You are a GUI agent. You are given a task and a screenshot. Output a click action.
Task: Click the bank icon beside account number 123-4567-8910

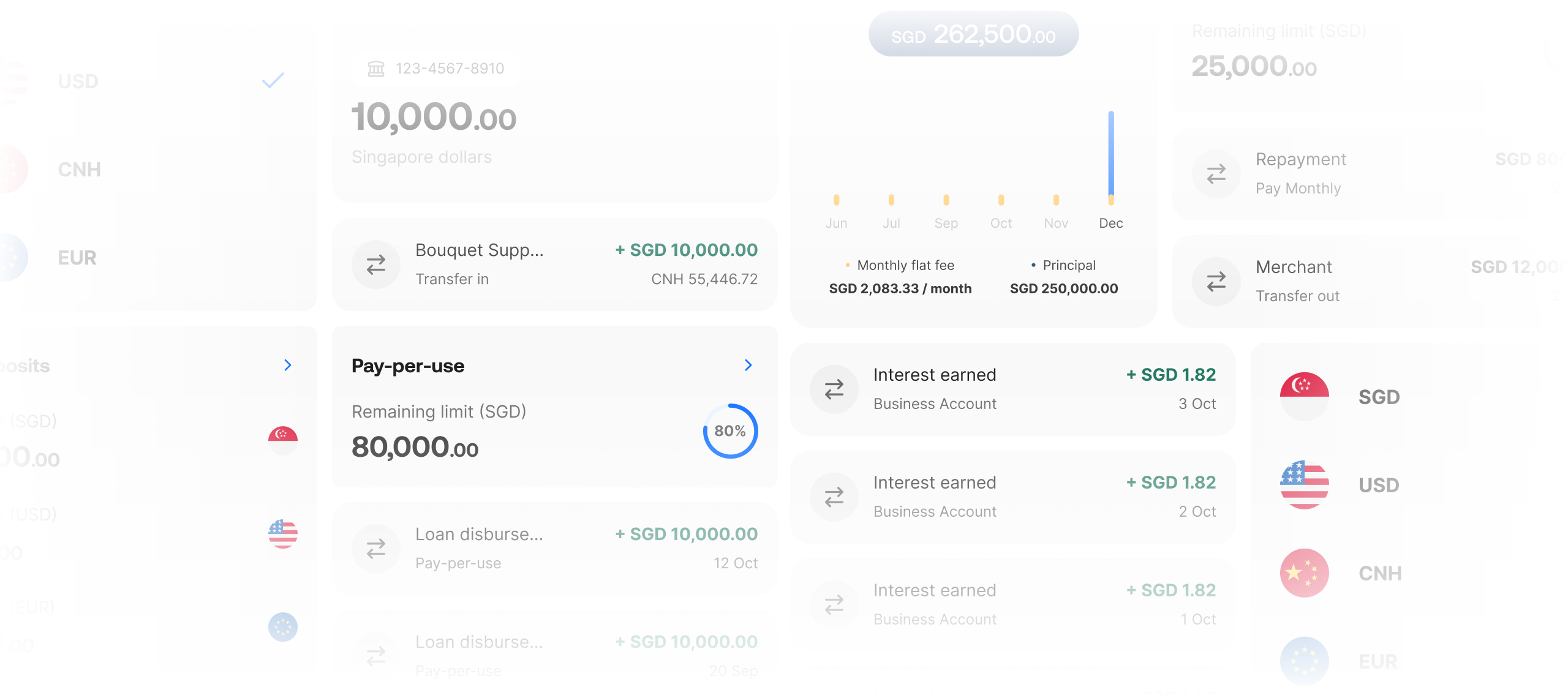point(375,69)
